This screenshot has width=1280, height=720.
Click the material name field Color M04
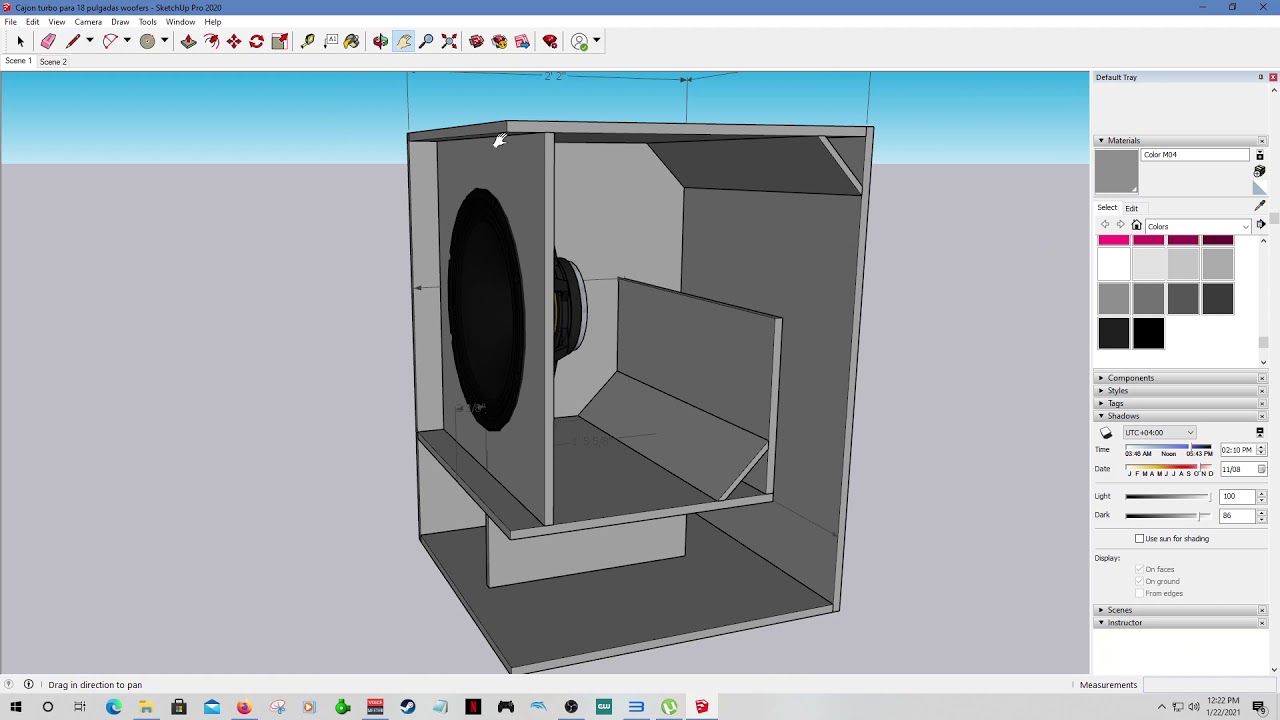(x=1195, y=155)
